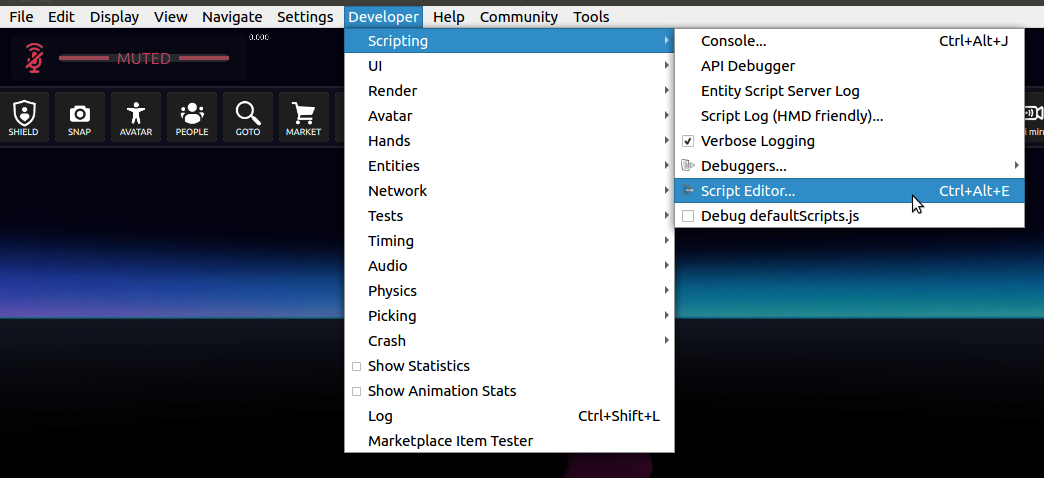Open the Settings menu
This screenshot has height=478, width=1044.
[x=305, y=17]
